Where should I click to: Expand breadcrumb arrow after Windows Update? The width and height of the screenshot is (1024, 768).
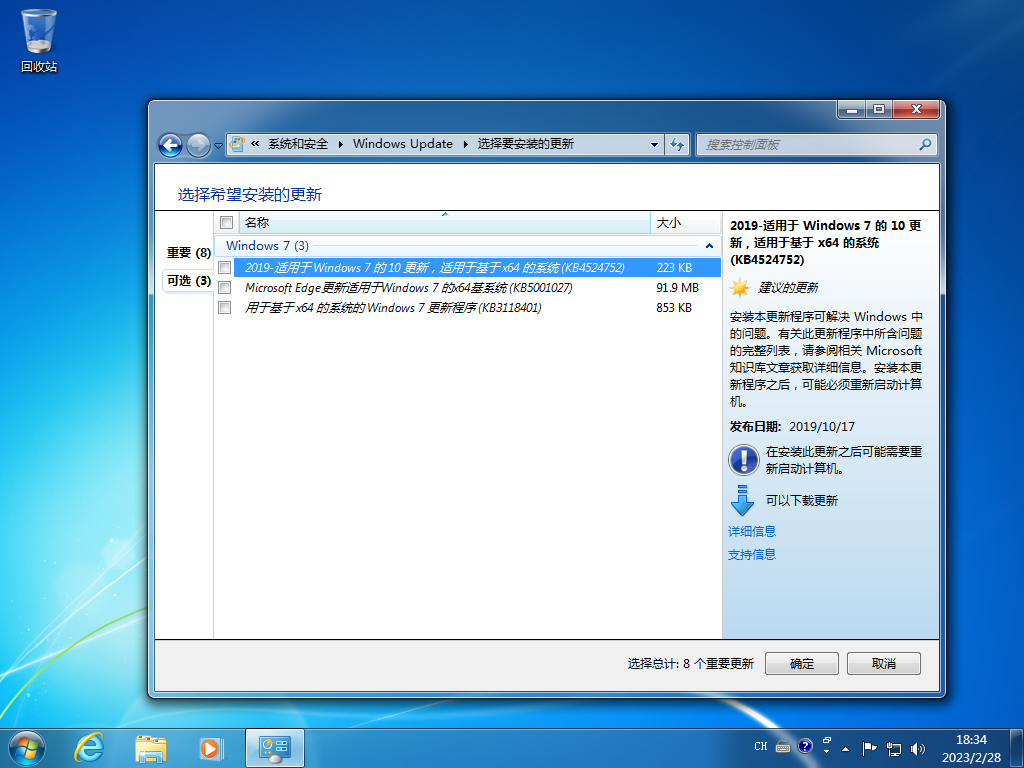(x=466, y=144)
